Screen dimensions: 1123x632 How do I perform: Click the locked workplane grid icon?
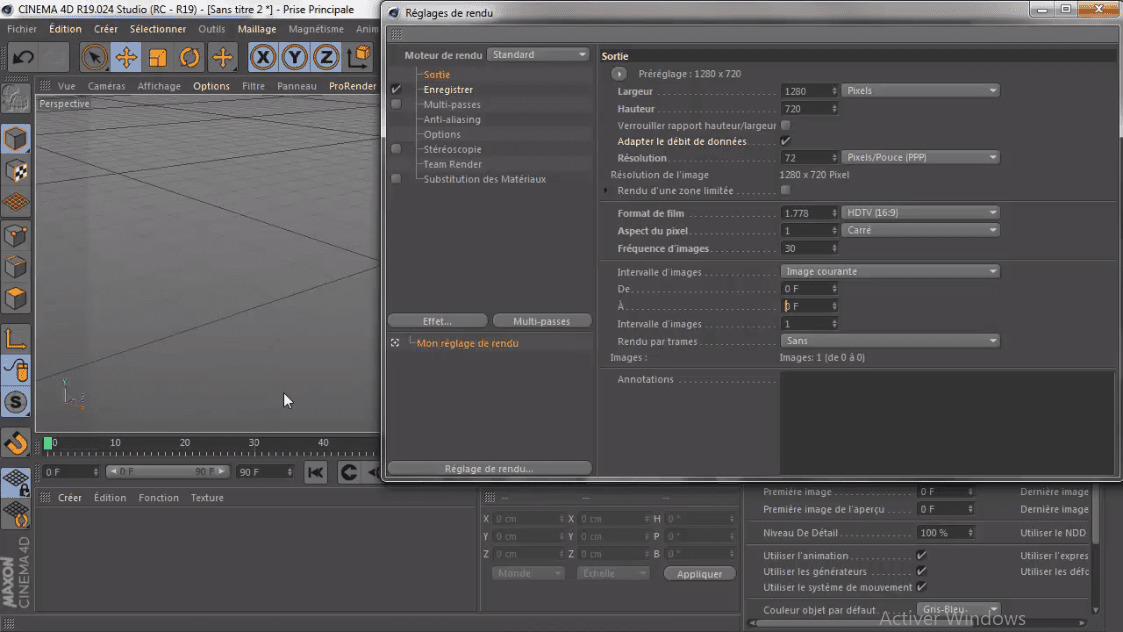(x=16, y=482)
